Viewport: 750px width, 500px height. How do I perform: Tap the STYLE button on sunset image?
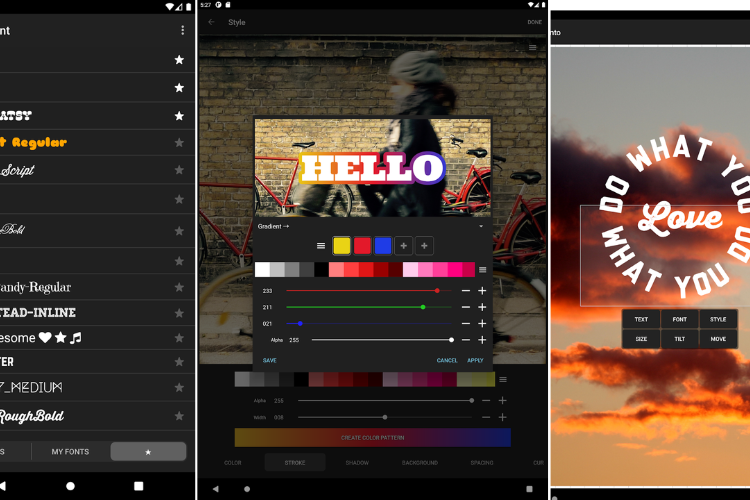(718, 319)
